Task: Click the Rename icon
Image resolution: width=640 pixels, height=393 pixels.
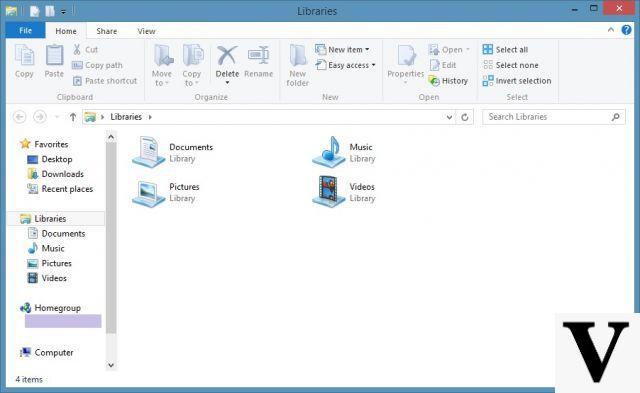Action: [258, 55]
